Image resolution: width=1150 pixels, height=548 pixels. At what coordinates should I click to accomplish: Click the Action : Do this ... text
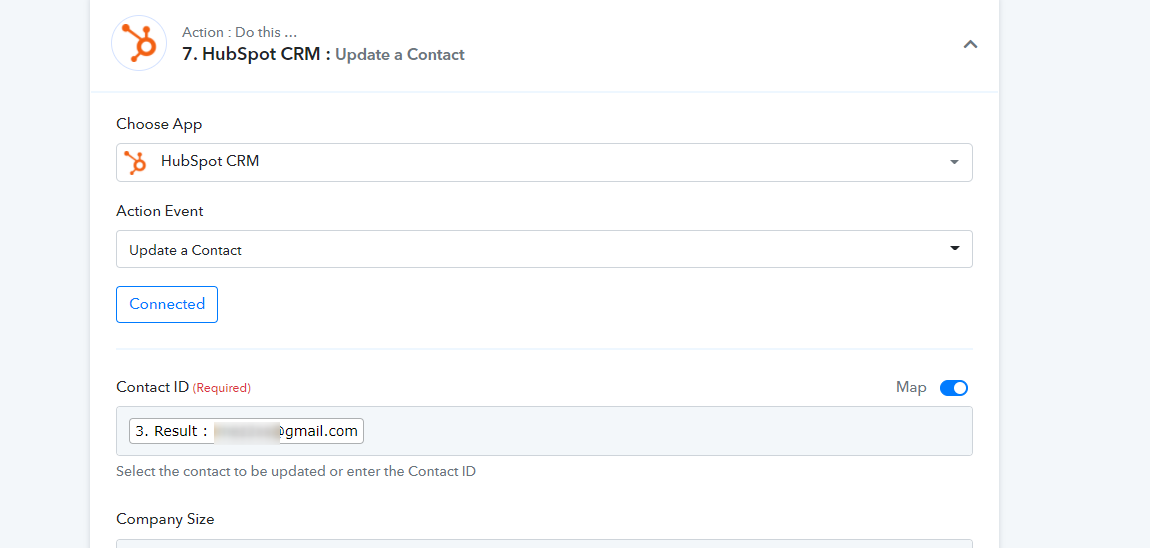[240, 33]
